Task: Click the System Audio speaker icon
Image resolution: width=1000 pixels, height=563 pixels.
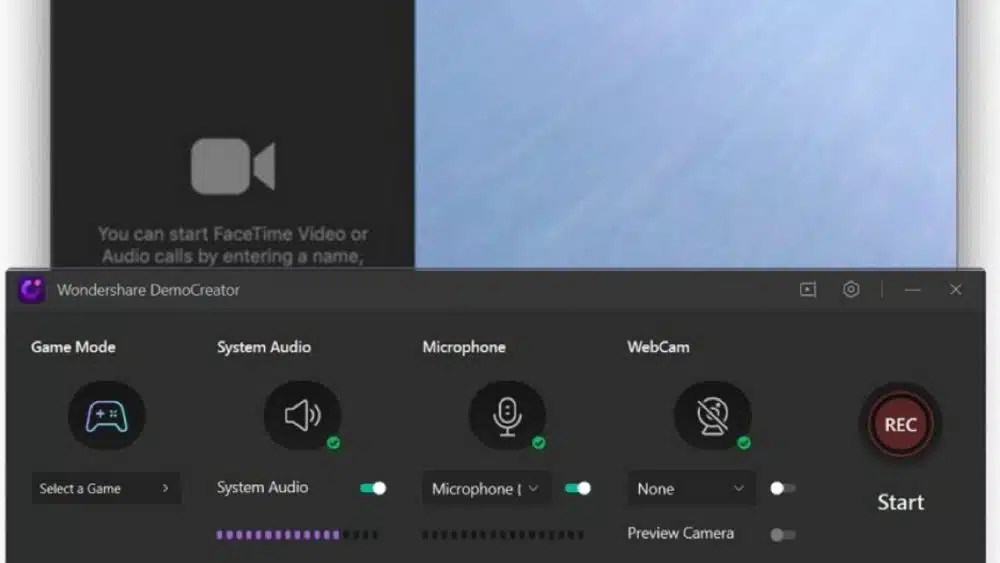Action: click(302, 415)
